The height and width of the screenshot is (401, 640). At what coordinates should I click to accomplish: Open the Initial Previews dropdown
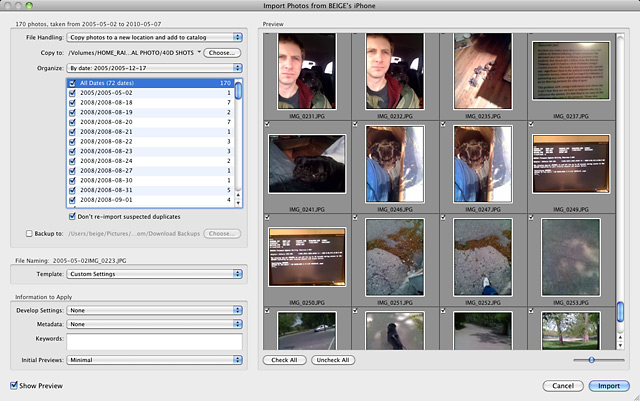154,360
